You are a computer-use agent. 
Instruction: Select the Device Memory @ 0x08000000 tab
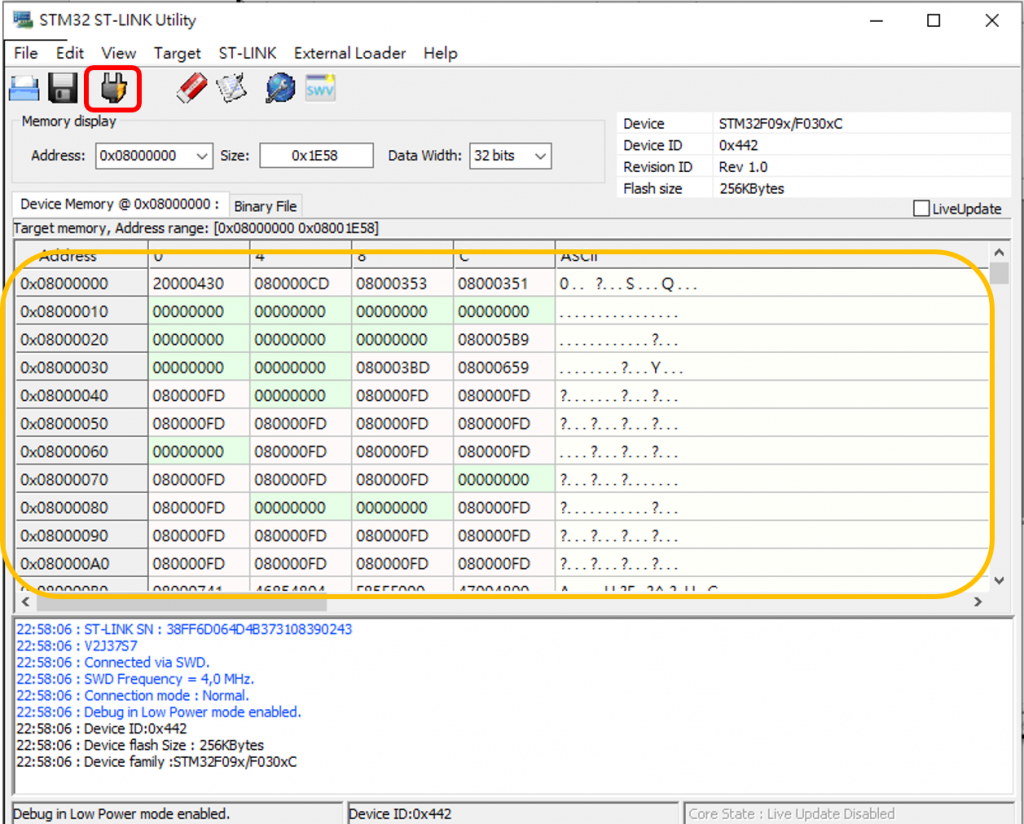pyautogui.click(x=120, y=204)
